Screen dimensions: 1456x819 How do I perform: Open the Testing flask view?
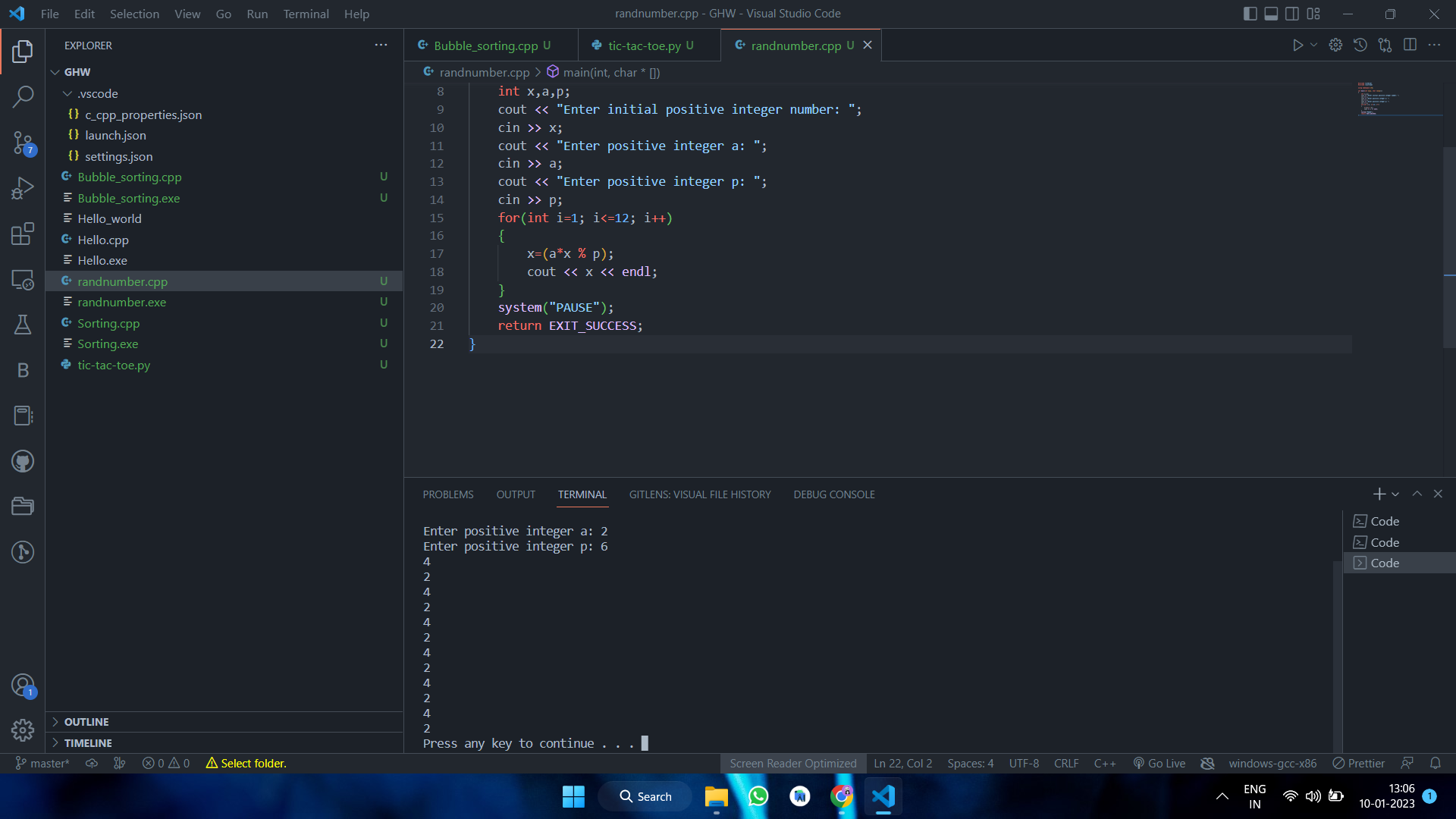tap(23, 325)
